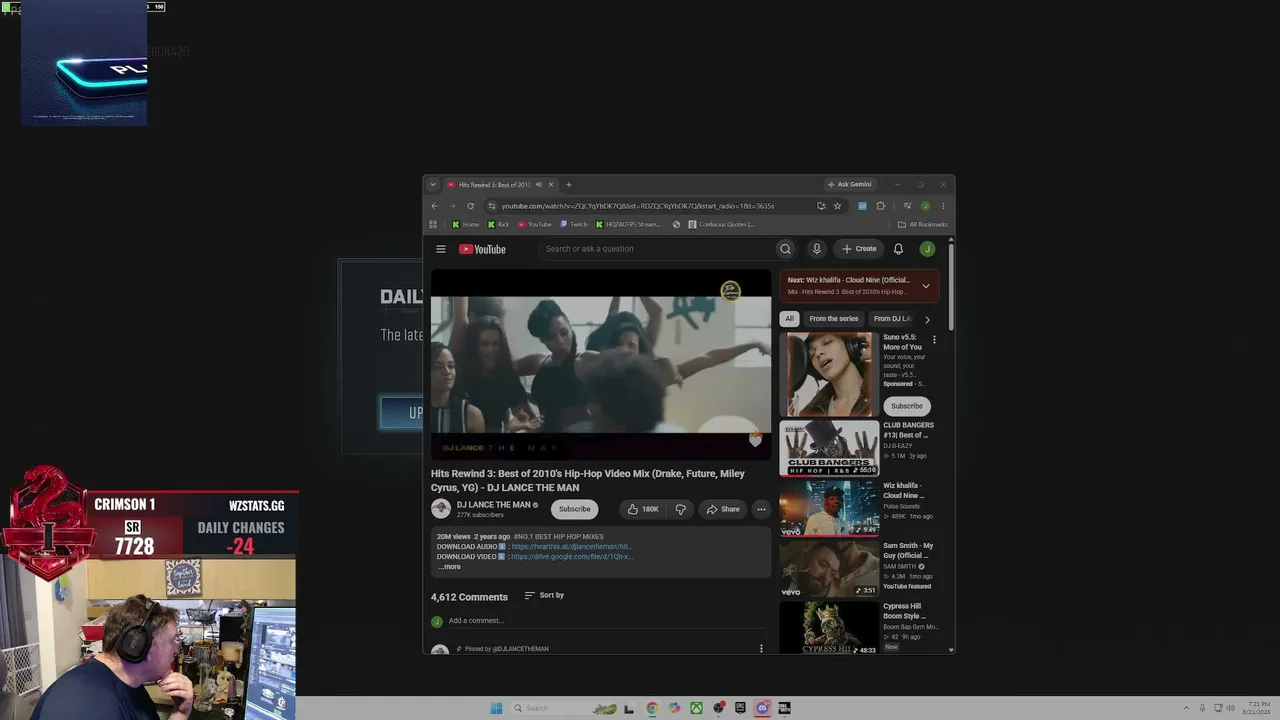Dislike the video with thumbs down
The height and width of the screenshot is (720, 1280).
(680, 509)
